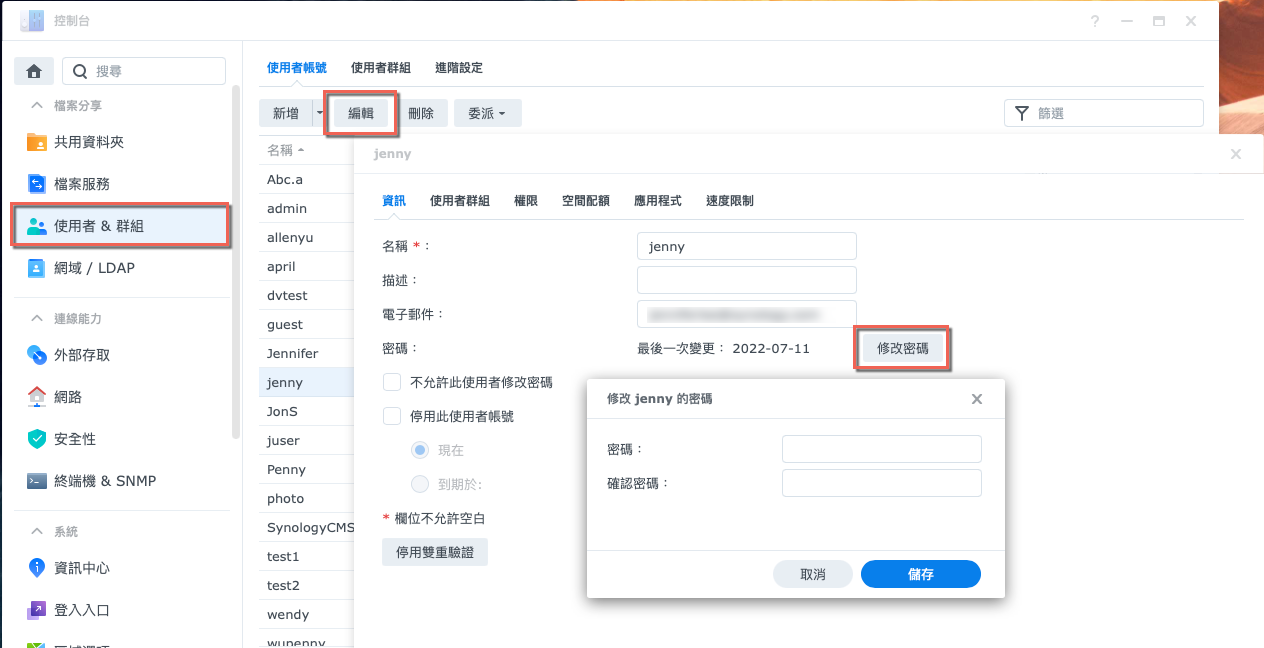Open the 資訊 tab in jenny dialog
This screenshot has width=1264, height=648.
click(x=394, y=201)
